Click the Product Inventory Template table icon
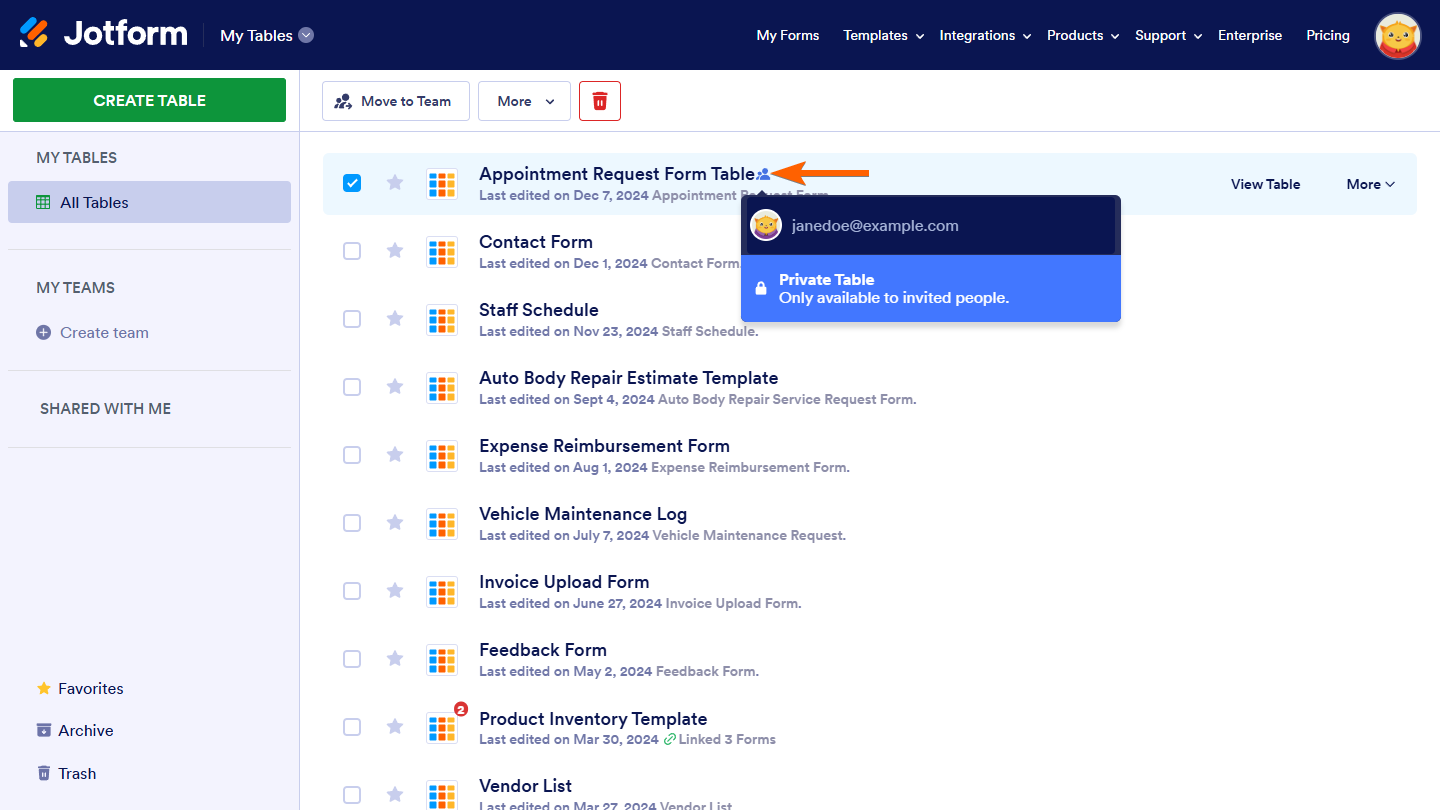This screenshot has width=1440, height=810. pyautogui.click(x=442, y=727)
